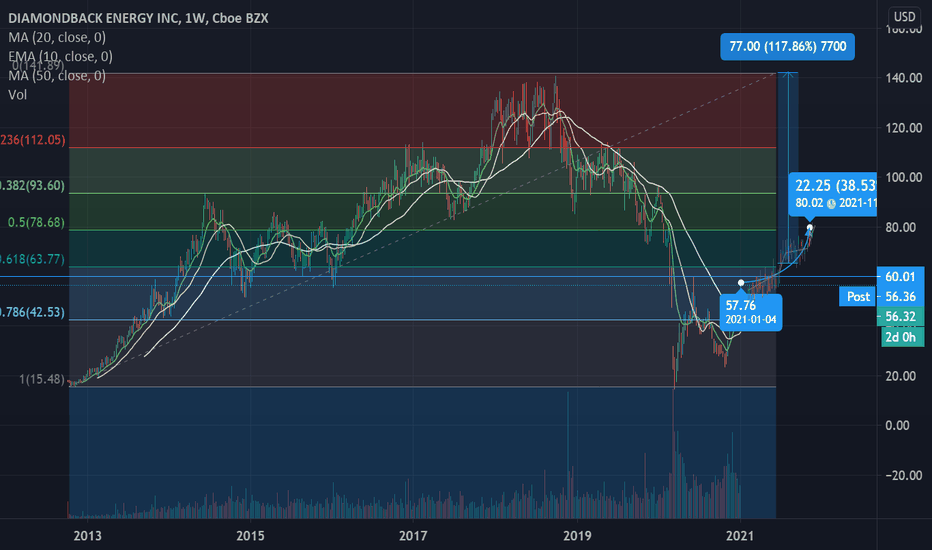The height and width of the screenshot is (550, 932).
Task: Select the 0.382(93.60) Fibonacci level label
Action: coord(32,186)
